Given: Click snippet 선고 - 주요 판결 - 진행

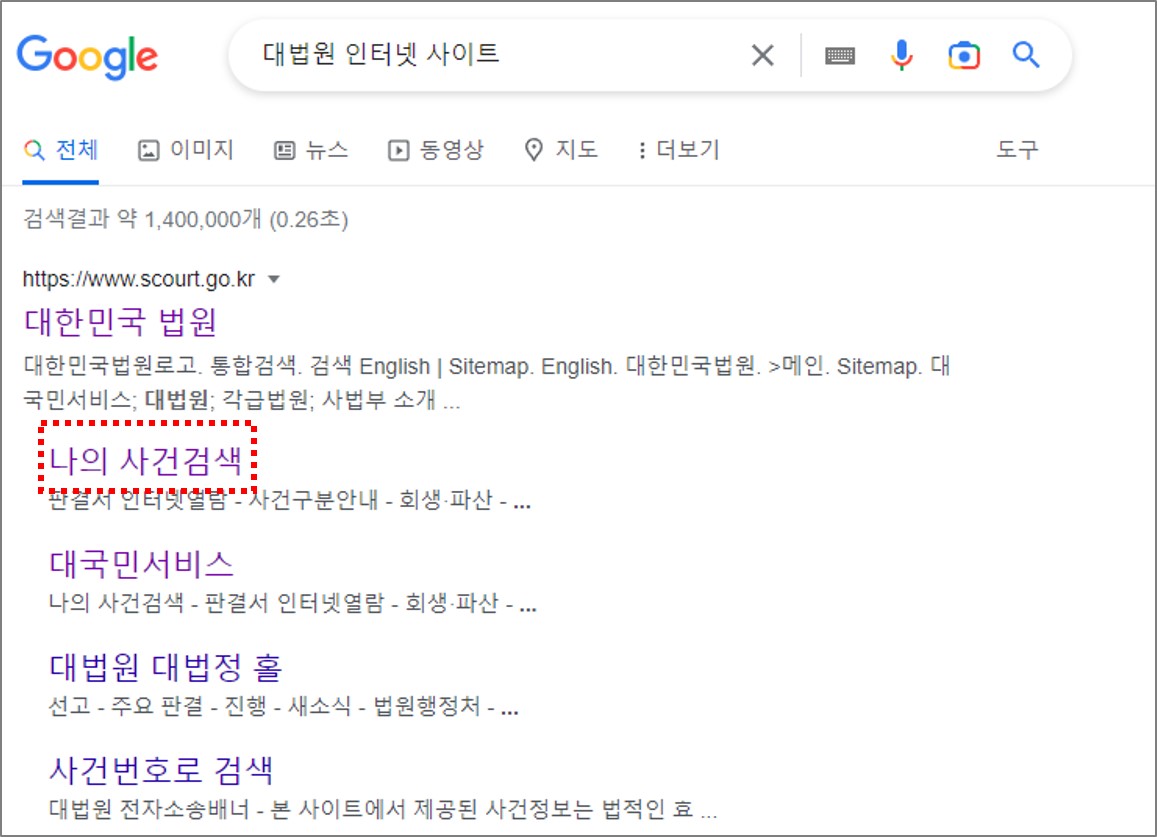Looking at the screenshot, I should 283,707.
